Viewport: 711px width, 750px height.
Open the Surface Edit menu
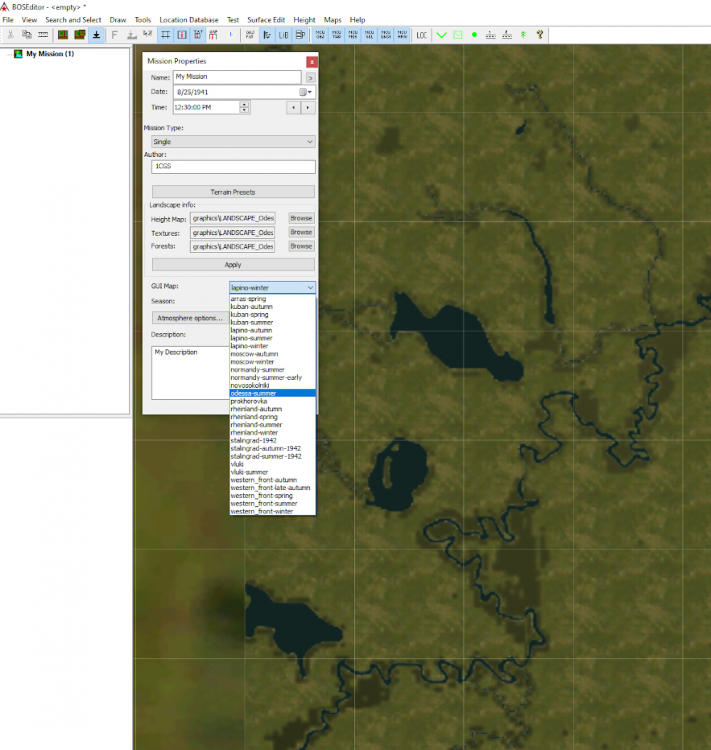coord(265,20)
